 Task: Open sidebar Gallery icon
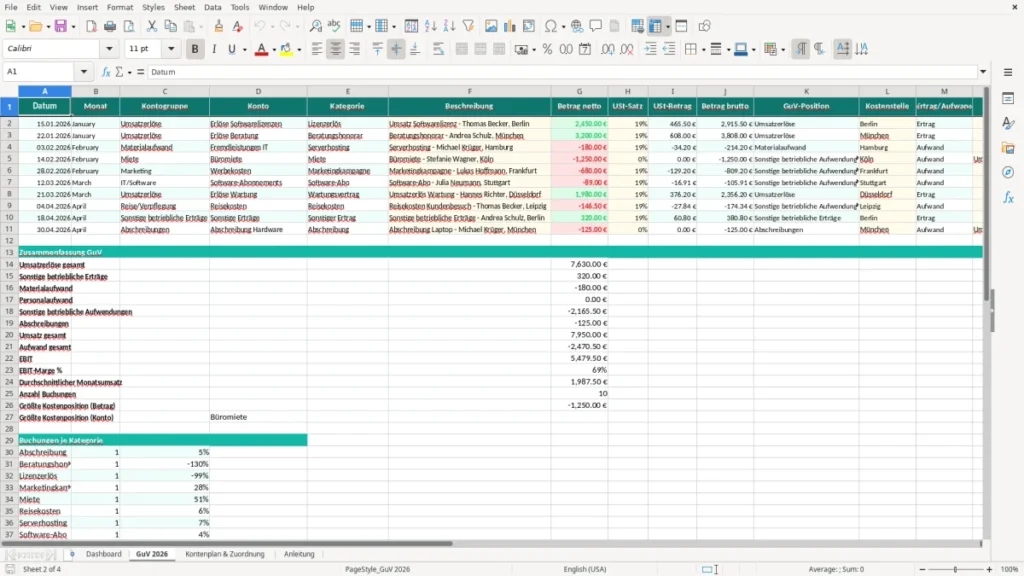[x=1008, y=148]
